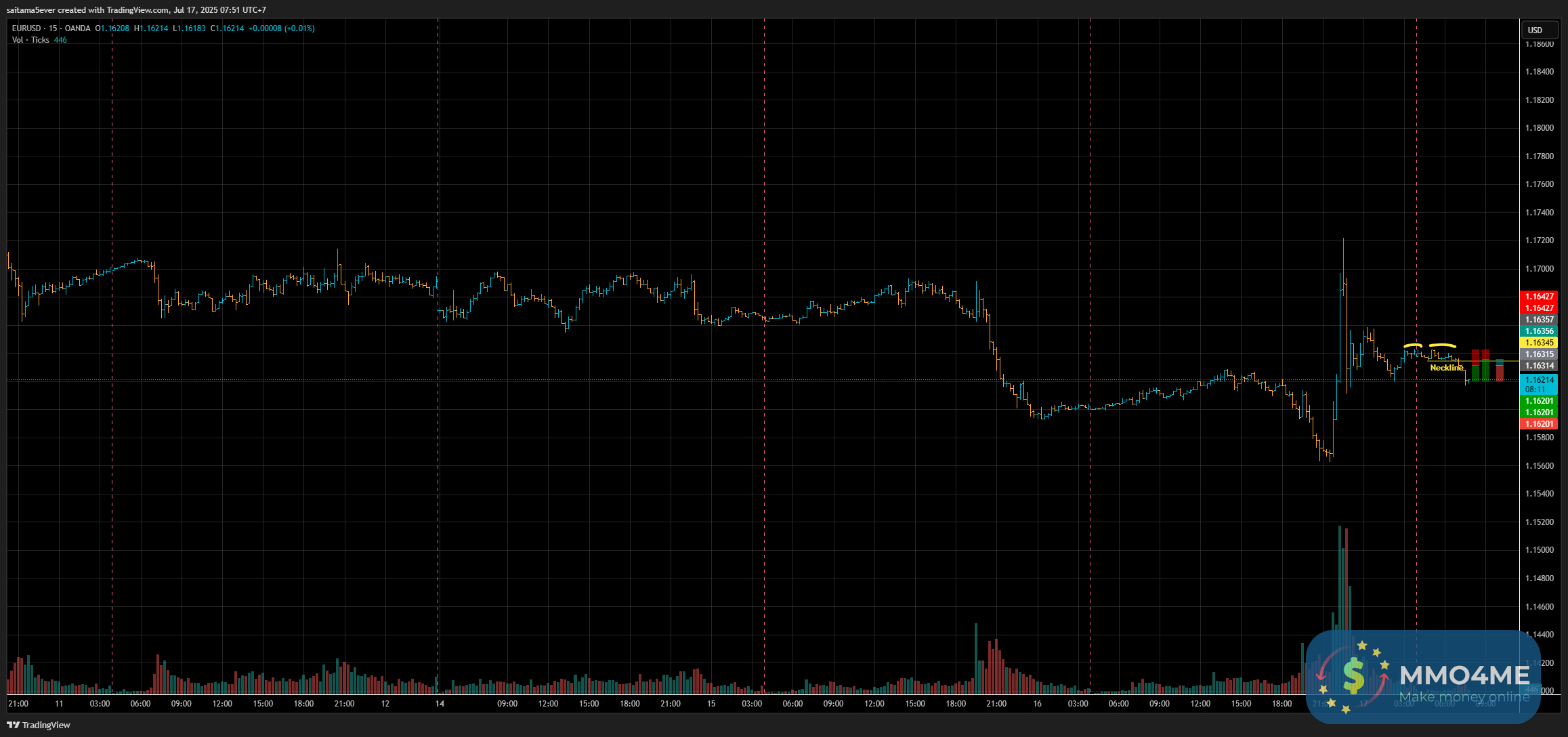Click the EURUSD symbol name in legend
Image resolution: width=1568 pixels, height=737 pixels.
point(26,28)
